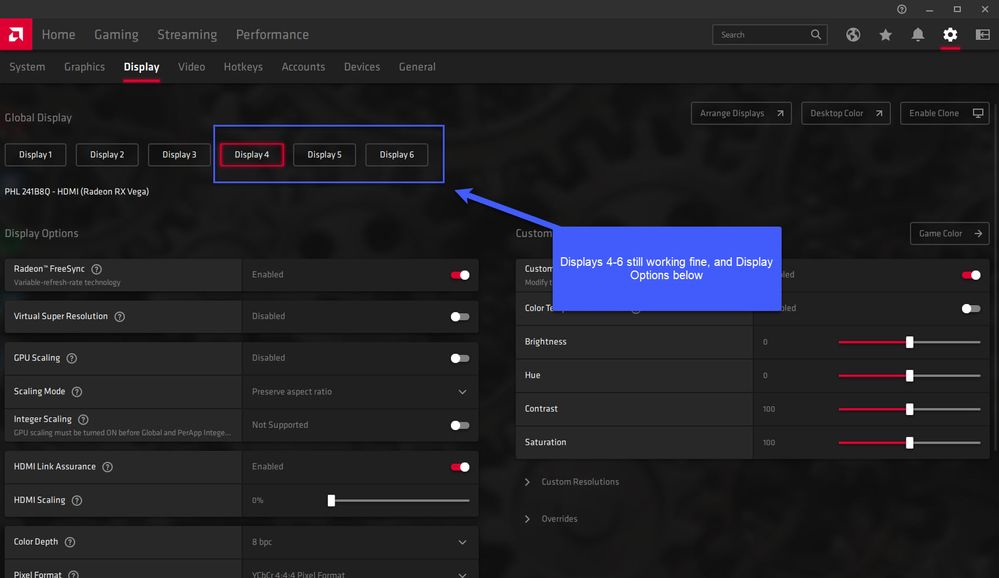
Task: Disable the Radeon FreeSync toggle
Action: 460,275
